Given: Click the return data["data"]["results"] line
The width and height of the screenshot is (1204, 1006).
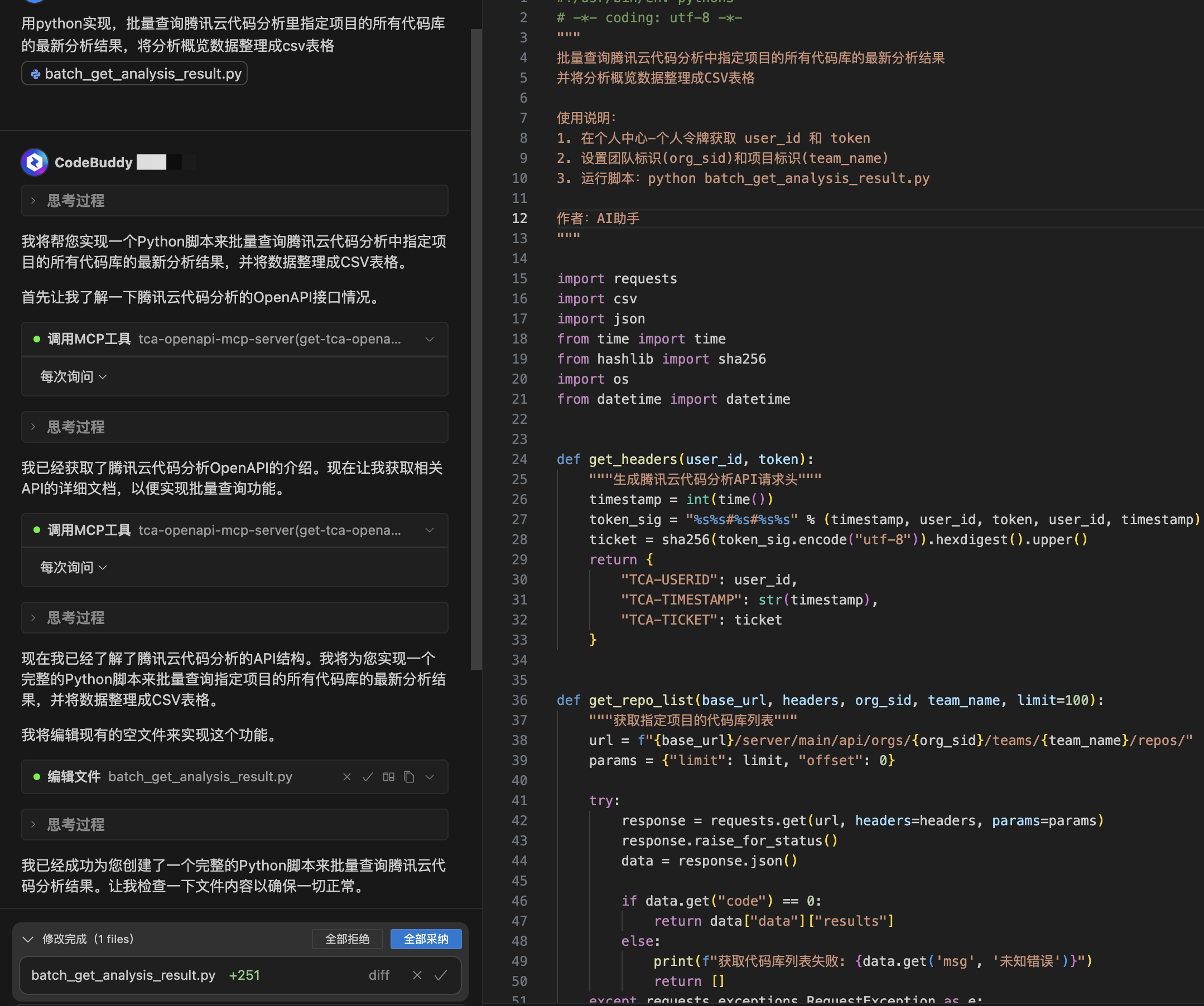Looking at the screenshot, I should [x=774, y=921].
